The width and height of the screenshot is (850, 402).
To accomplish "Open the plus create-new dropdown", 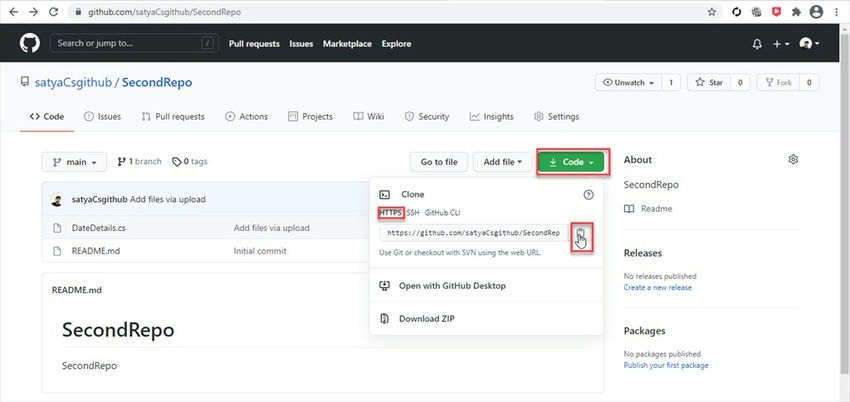I will 781,44.
